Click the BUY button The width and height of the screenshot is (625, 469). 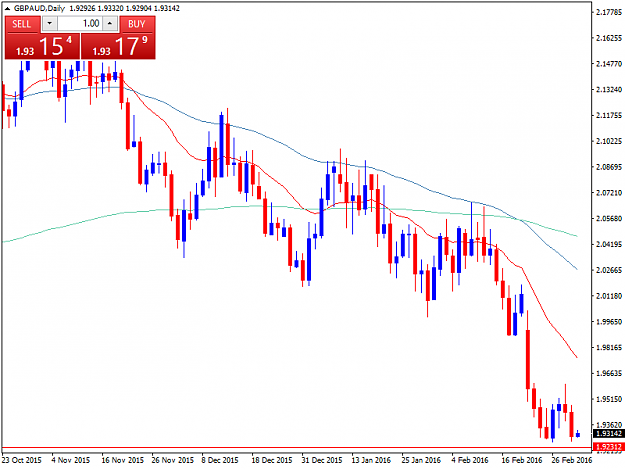click(137, 24)
